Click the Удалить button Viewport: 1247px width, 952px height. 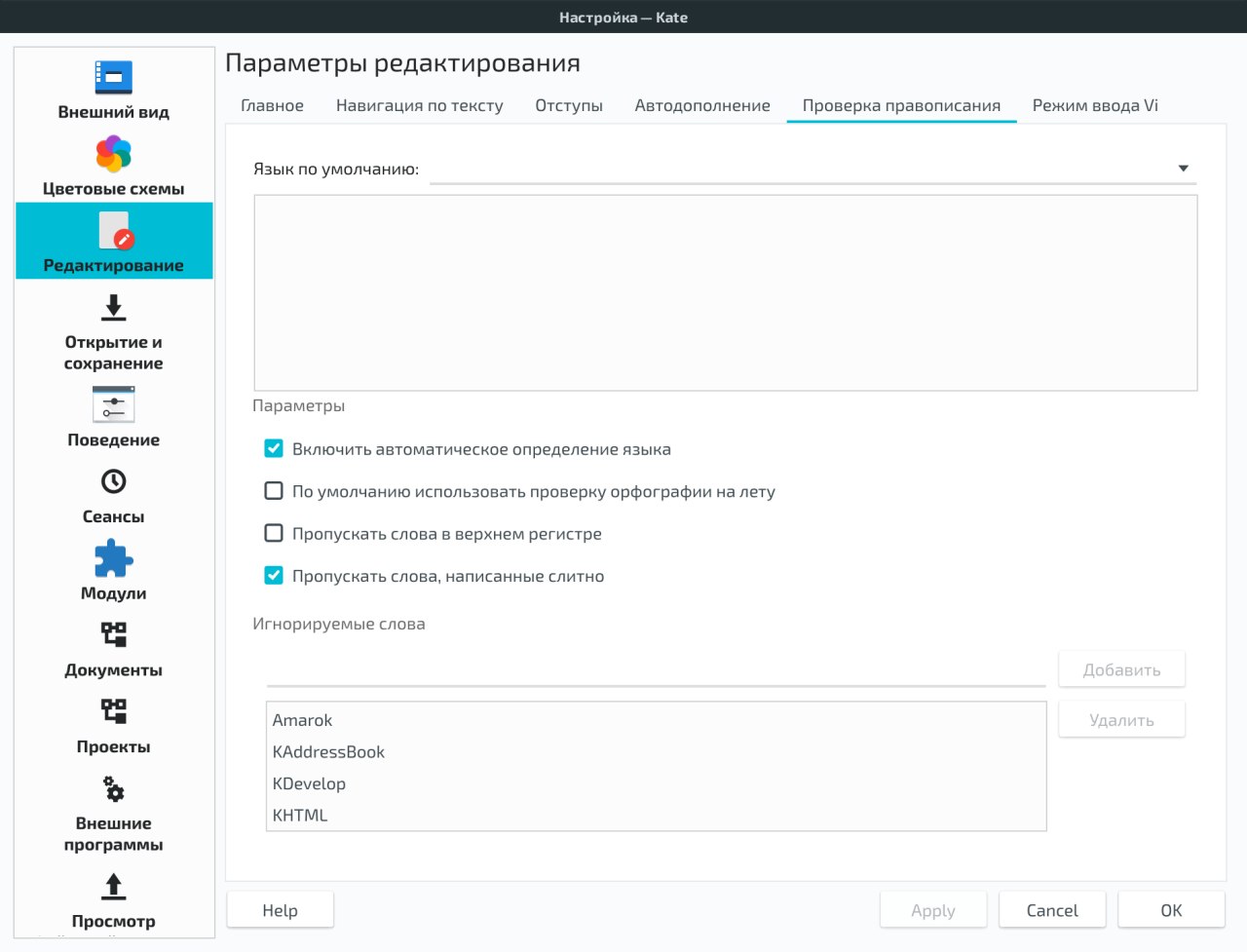click(1121, 720)
